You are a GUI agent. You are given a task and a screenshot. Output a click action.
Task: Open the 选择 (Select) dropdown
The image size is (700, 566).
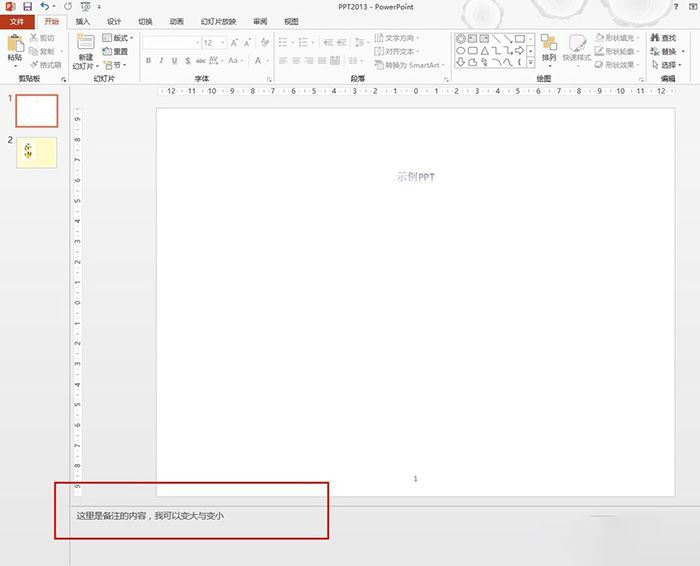[666, 65]
